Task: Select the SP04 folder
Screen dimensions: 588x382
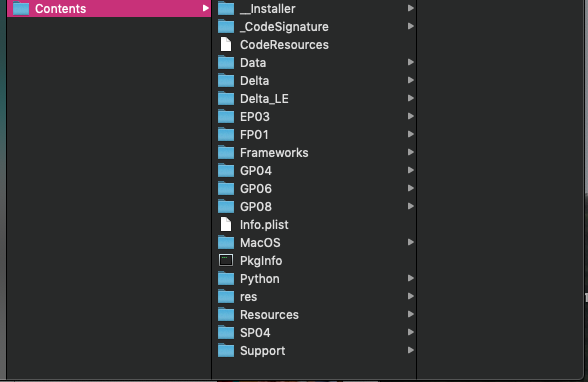Action: [x=315, y=332]
